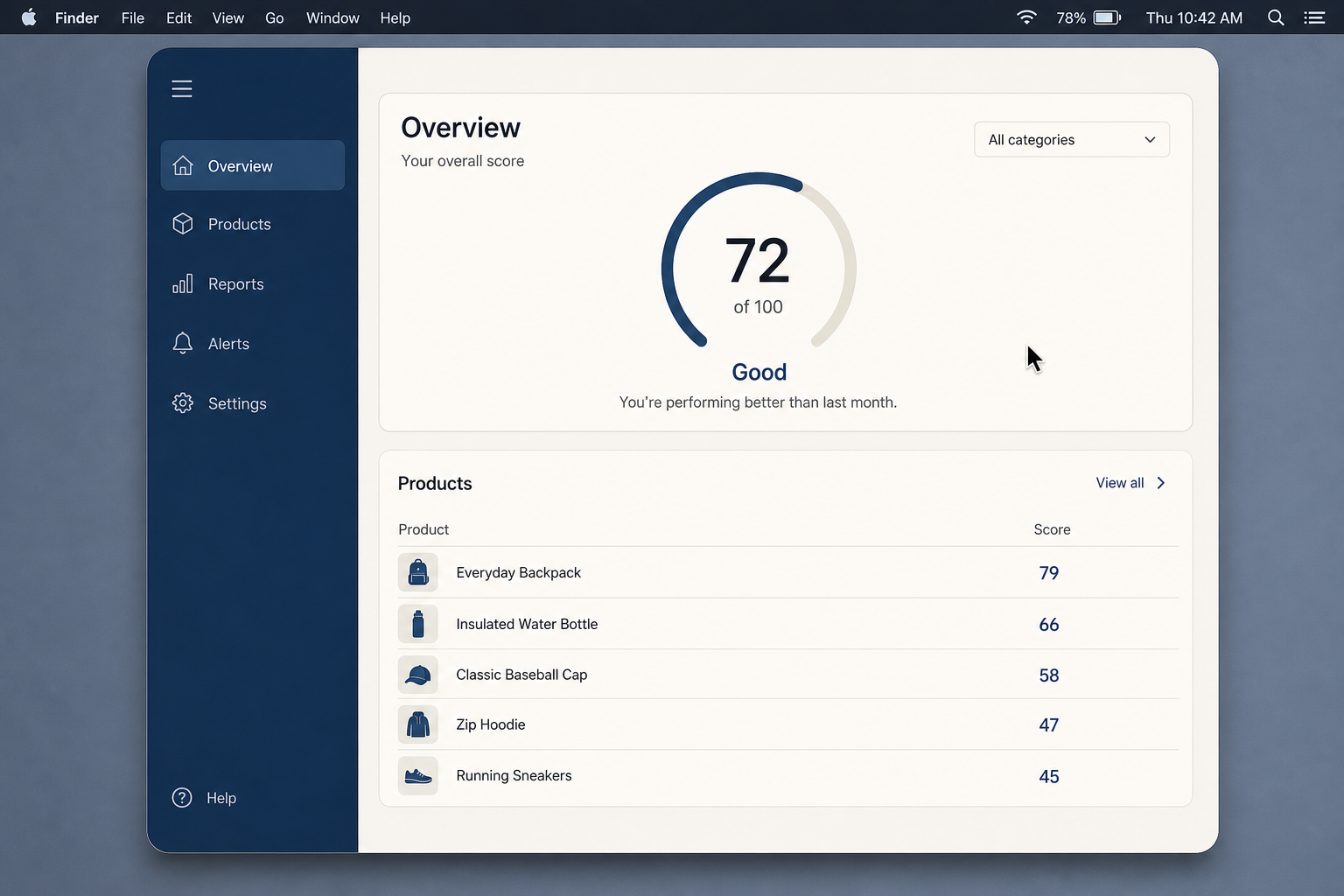Click the Product column header
Screen dimensions: 1344x896
[x=423, y=529]
